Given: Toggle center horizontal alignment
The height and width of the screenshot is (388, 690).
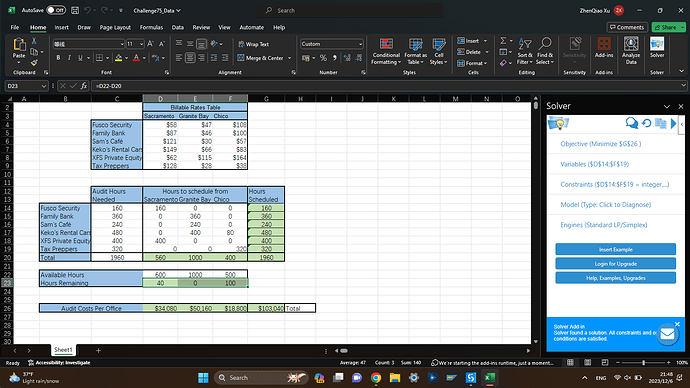Looking at the screenshot, I should click(190, 58).
